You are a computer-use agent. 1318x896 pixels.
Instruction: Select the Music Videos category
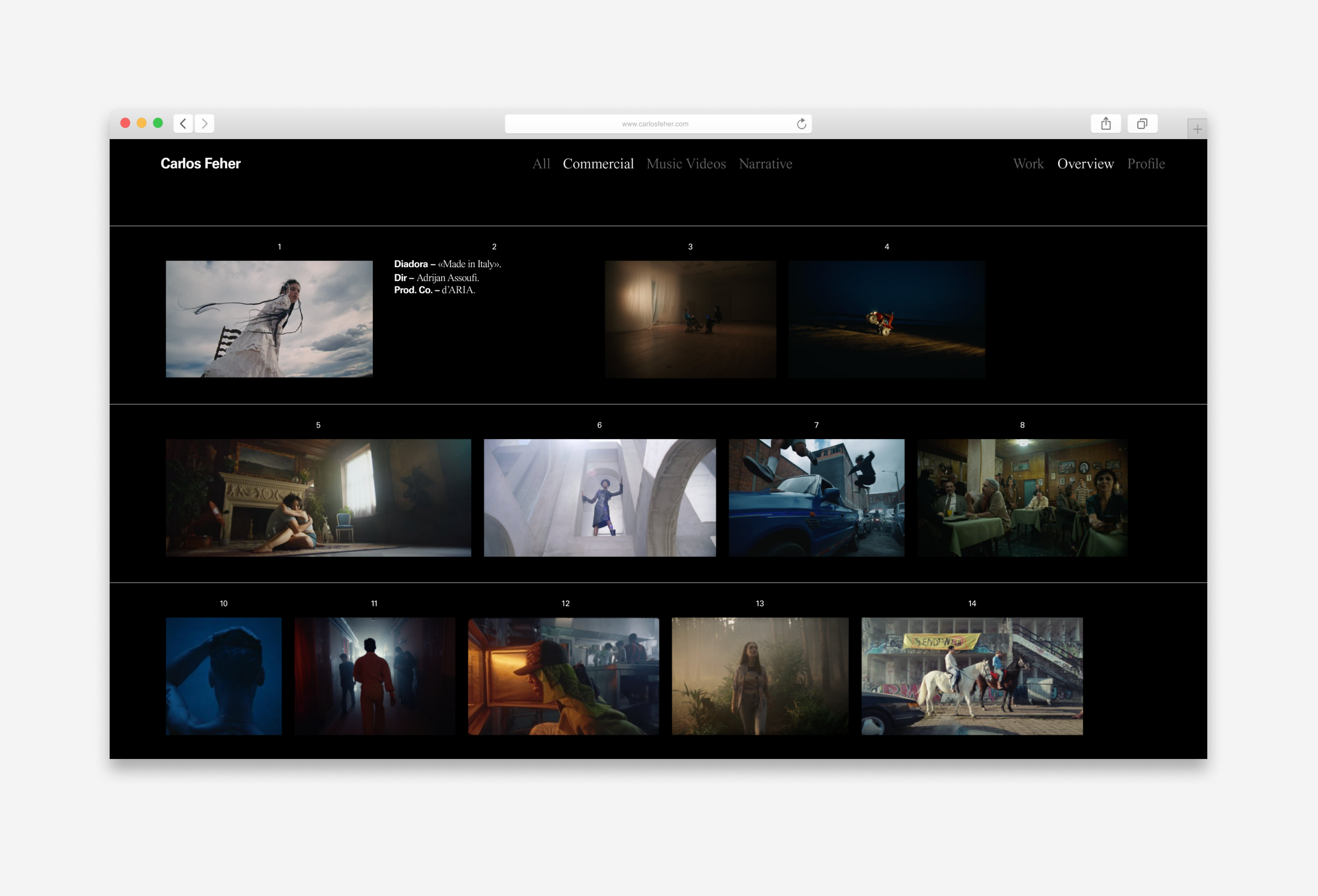[686, 164]
